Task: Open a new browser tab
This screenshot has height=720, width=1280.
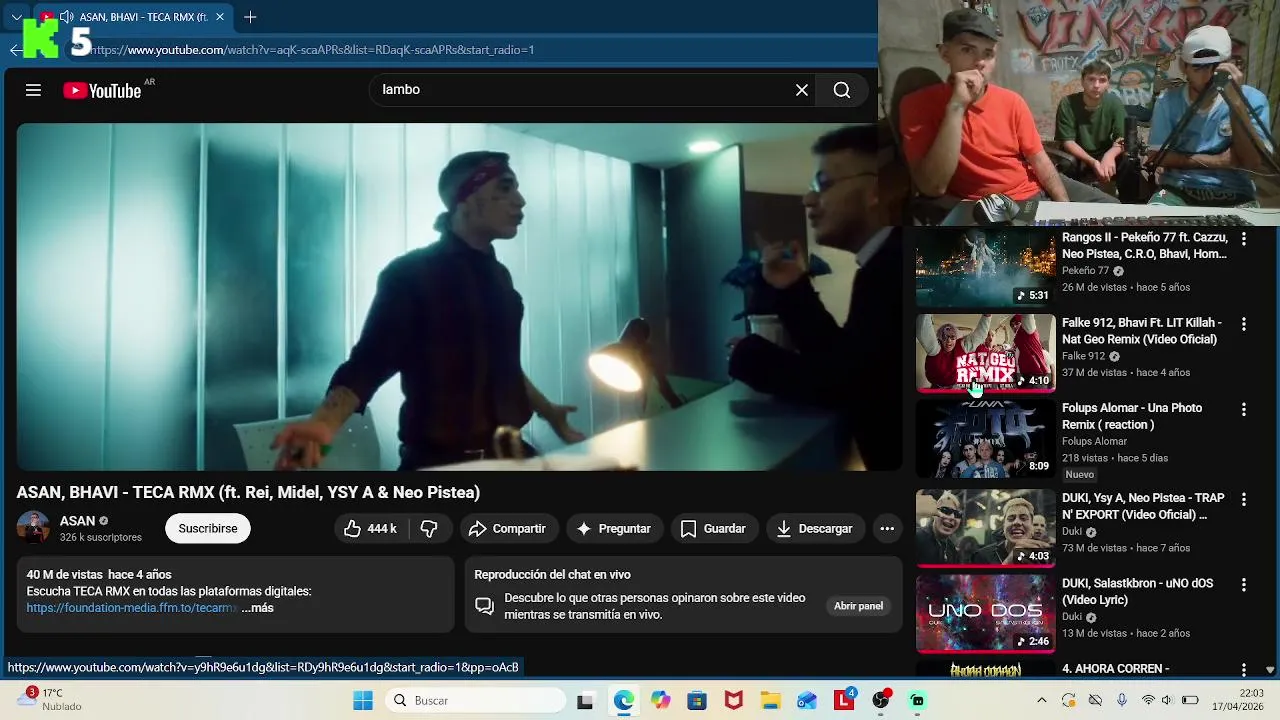Action: tap(250, 17)
